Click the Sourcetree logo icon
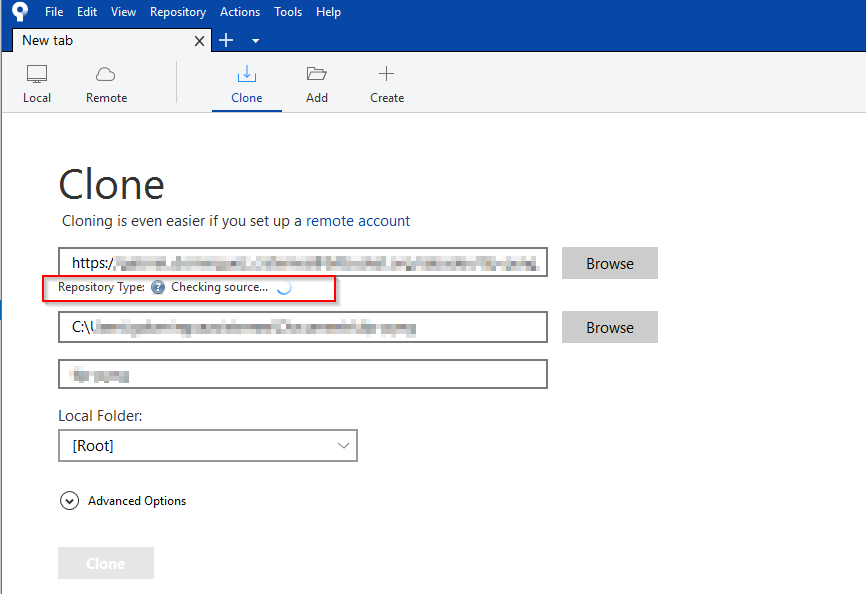Screen dimensions: 866x594 point(20,12)
